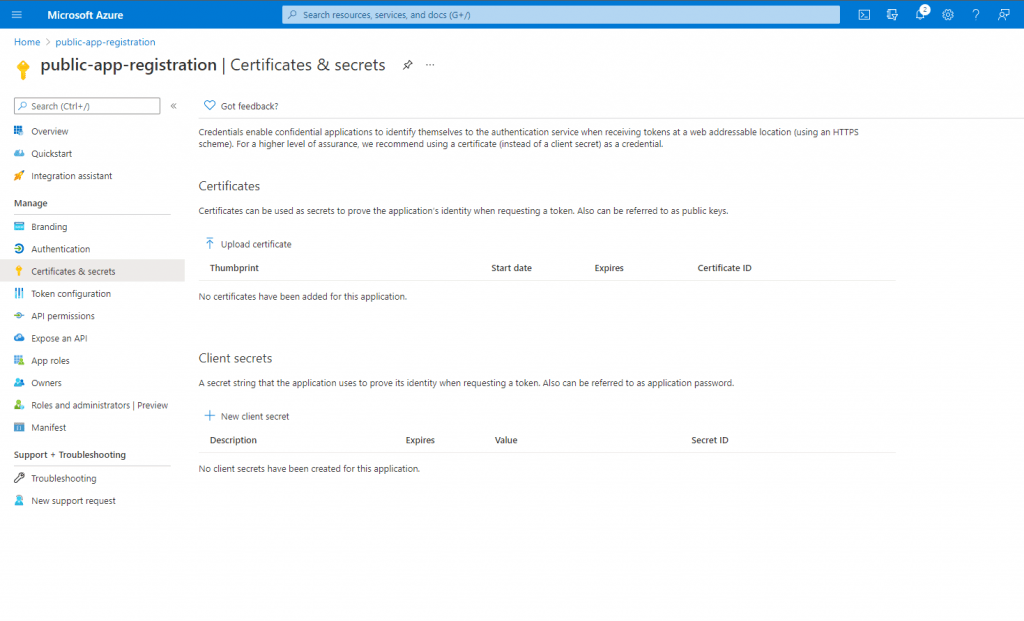Open the Directories and subscriptions filter icon
The height and width of the screenshot is (621, 1024).
click(x=892, y=14)
